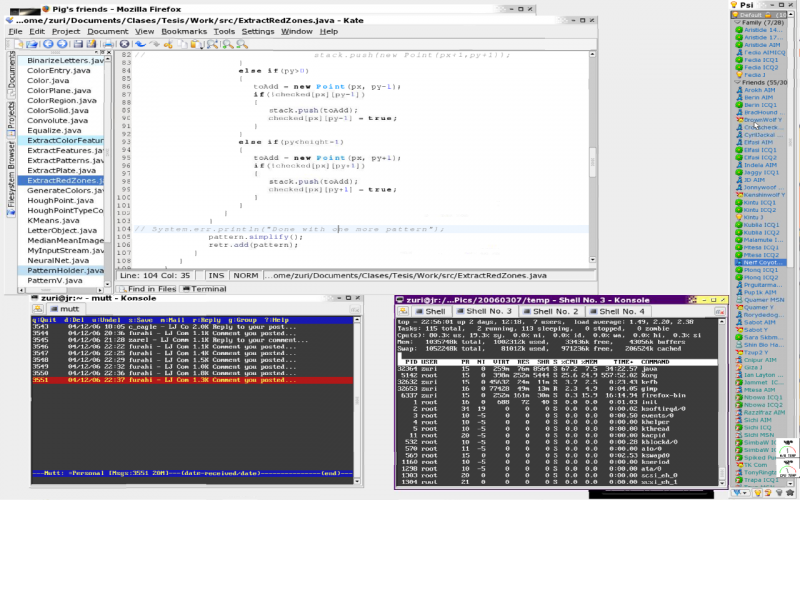Open the Find in Files panel
The width and height of the screenshot is (800, 600).
[x=146, y=289]
